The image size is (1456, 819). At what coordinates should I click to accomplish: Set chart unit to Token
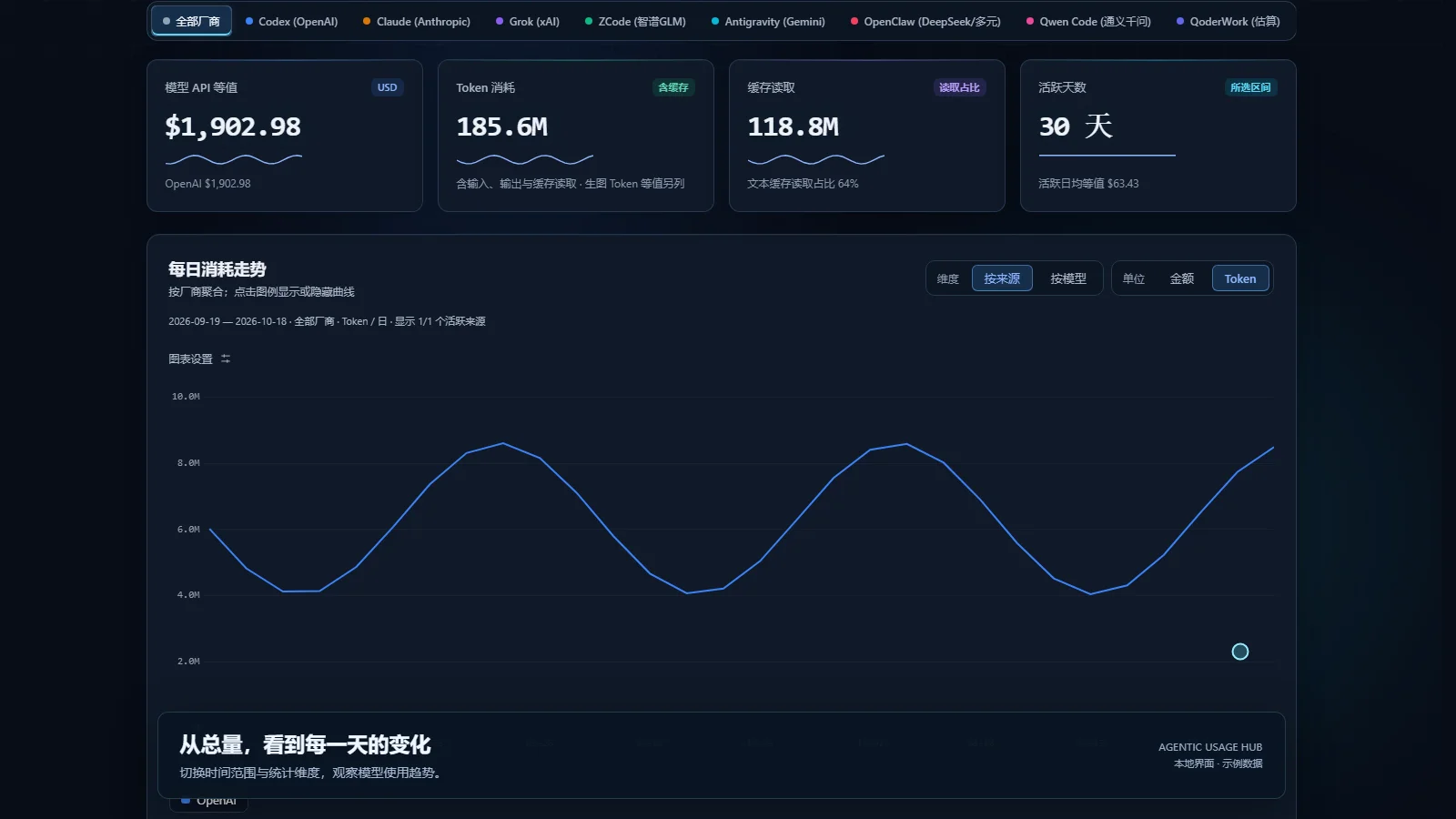coord(1240,278)
